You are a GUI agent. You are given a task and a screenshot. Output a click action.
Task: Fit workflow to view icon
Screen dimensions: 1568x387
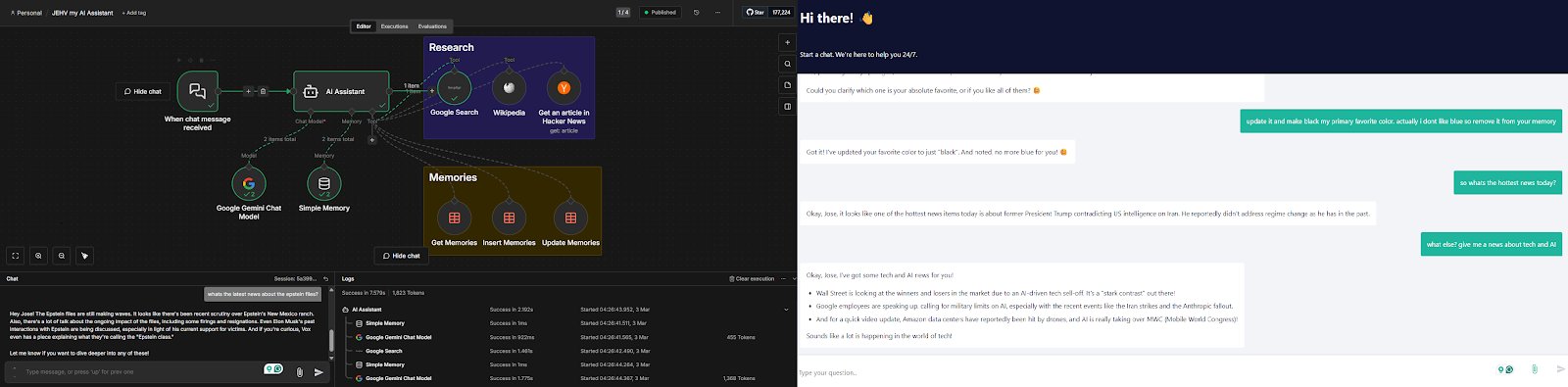click(x=16, y=256)
